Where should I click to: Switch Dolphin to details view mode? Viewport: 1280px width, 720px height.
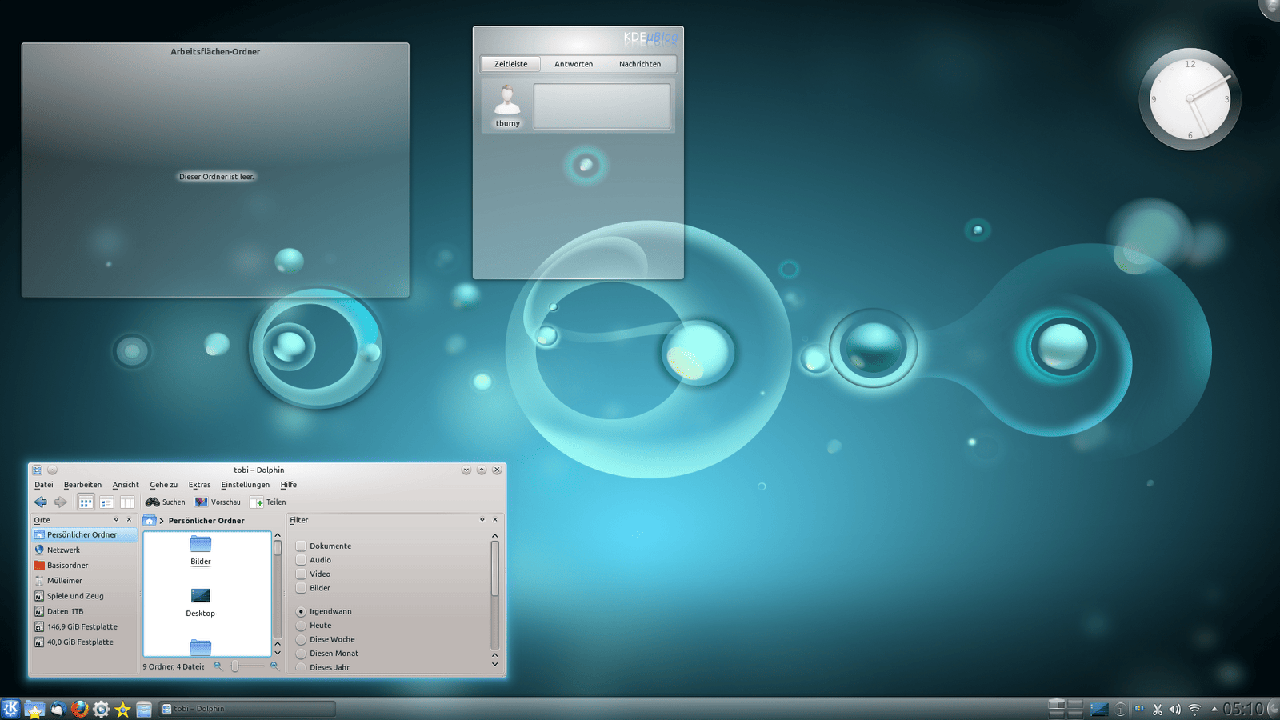click(107, 502)
